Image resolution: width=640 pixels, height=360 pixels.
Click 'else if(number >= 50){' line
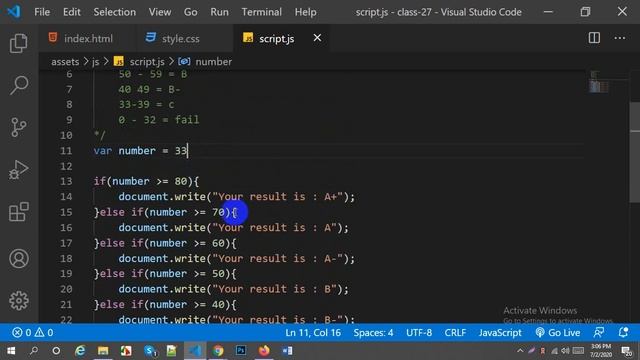[165, 273]
